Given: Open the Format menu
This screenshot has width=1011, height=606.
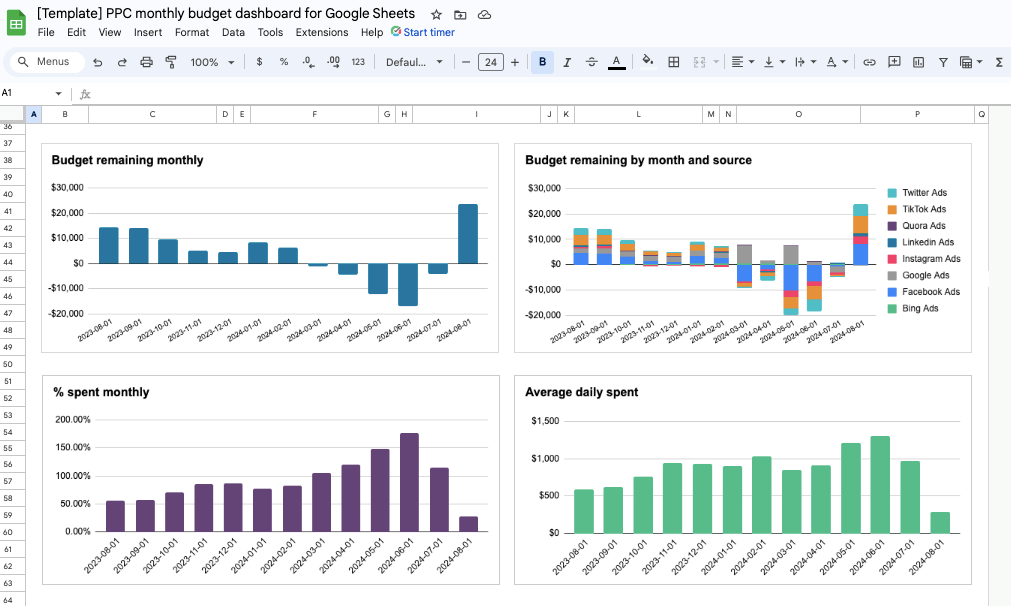Looking at the screenshot, I should click(x=191, y=32).
